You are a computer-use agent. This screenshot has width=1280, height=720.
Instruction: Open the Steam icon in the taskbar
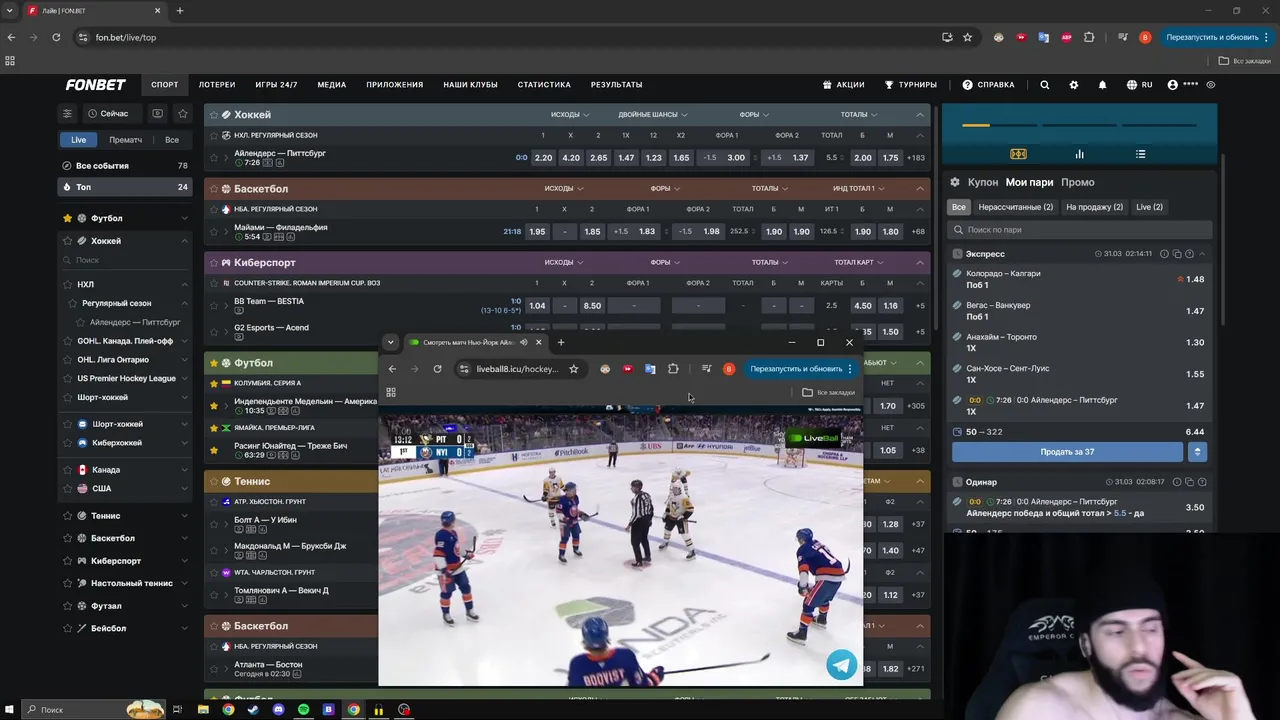(253, 710)
